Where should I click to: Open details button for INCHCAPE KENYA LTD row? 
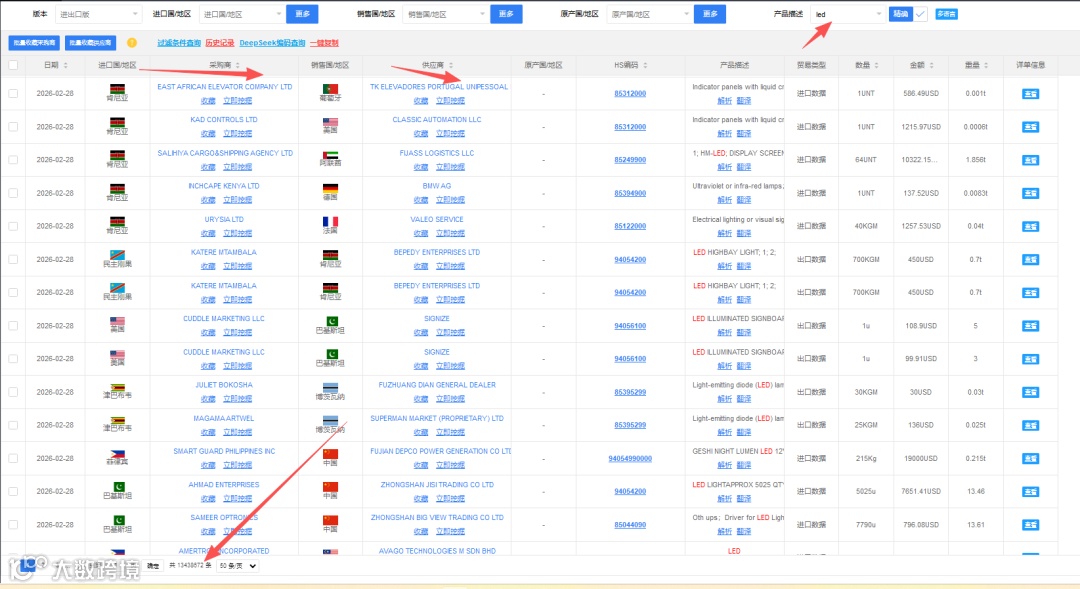(x=1030, y=194)
